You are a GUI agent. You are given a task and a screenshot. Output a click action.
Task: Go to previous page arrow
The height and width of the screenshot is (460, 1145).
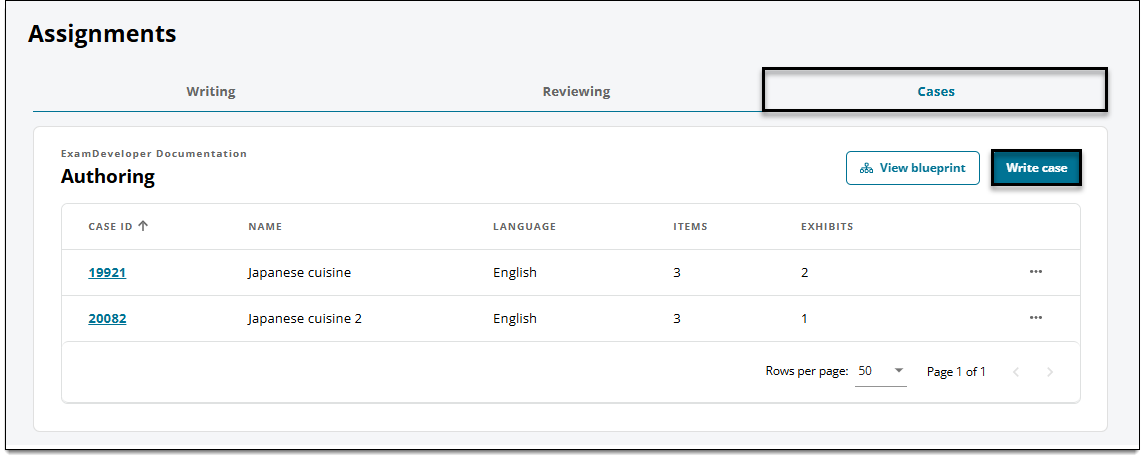[1016, 372]
